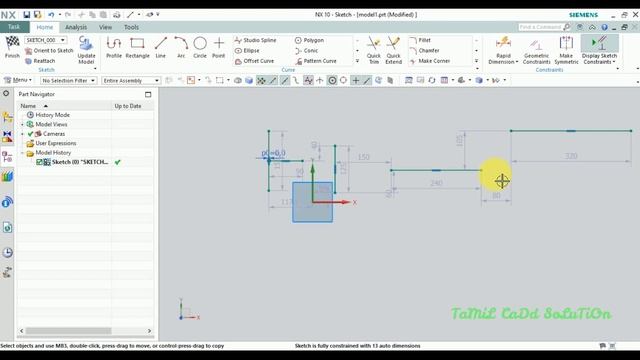The width and height of the screenshot is (640, 360).
Task: Choose the Pattern Curve tool
Action: click(x=316, y=61)
